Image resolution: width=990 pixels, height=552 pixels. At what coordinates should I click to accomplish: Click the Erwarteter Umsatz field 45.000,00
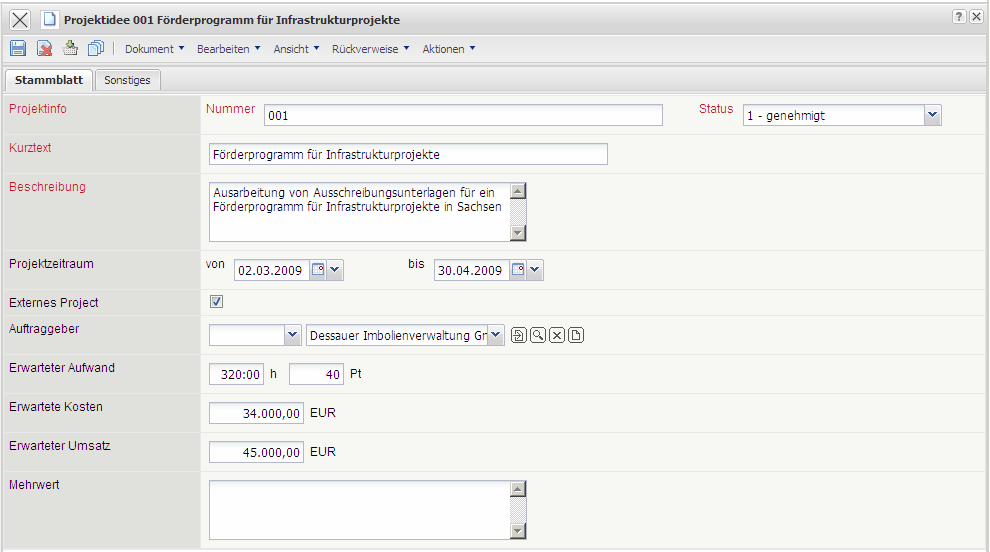pyautogui.click(x=256, y=452)
